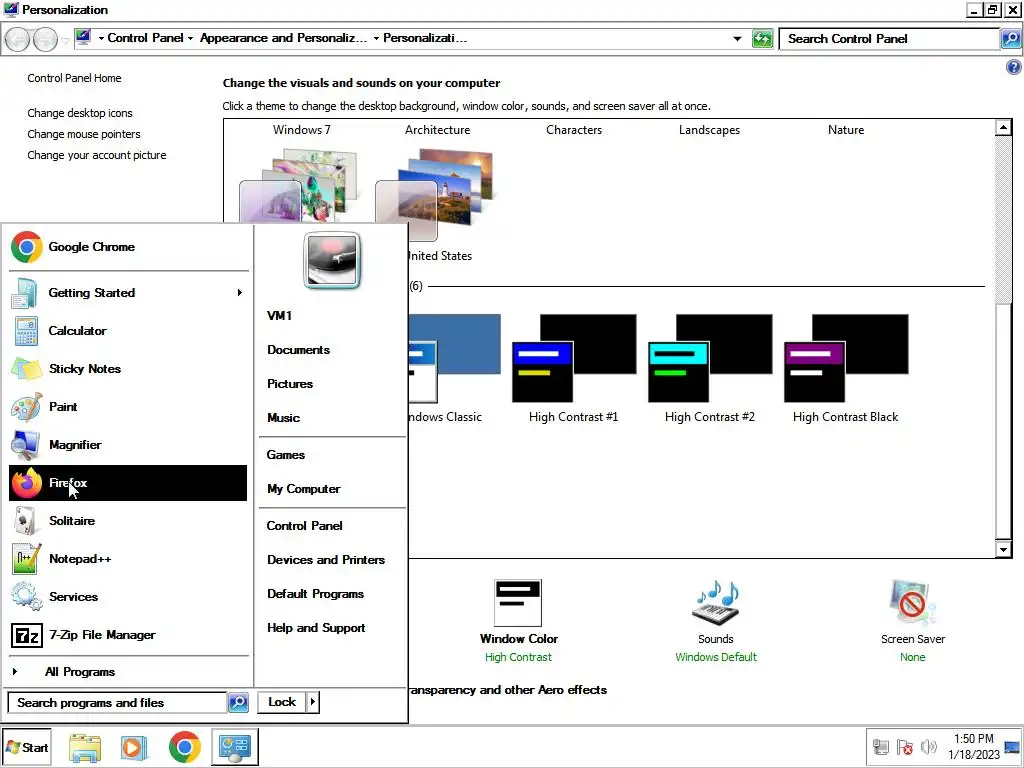Open Windows Media Player taskbar icon
Screen dimensions: 1024x768
[134, 747]
